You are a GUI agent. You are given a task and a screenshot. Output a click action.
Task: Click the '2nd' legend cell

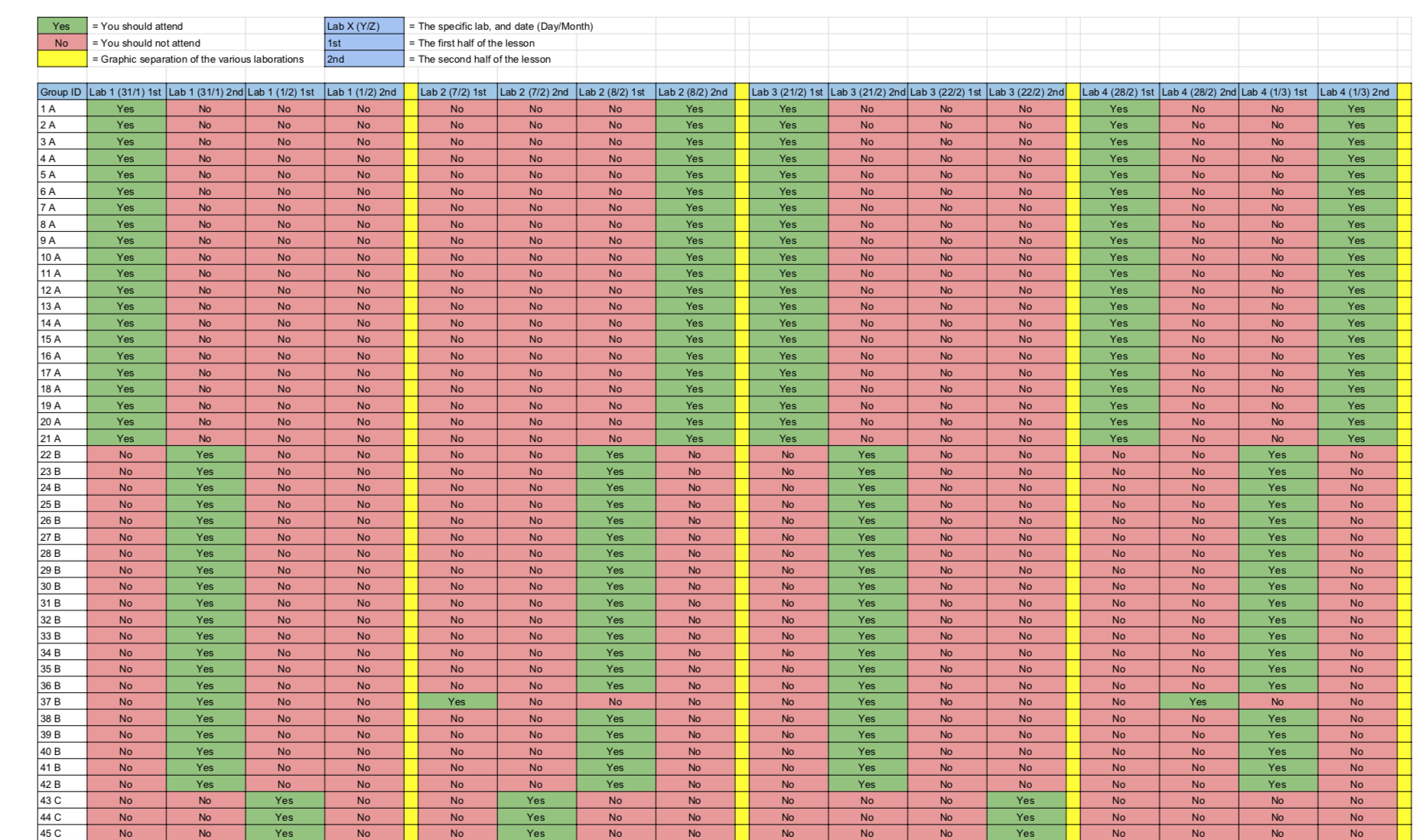(363, 59)
